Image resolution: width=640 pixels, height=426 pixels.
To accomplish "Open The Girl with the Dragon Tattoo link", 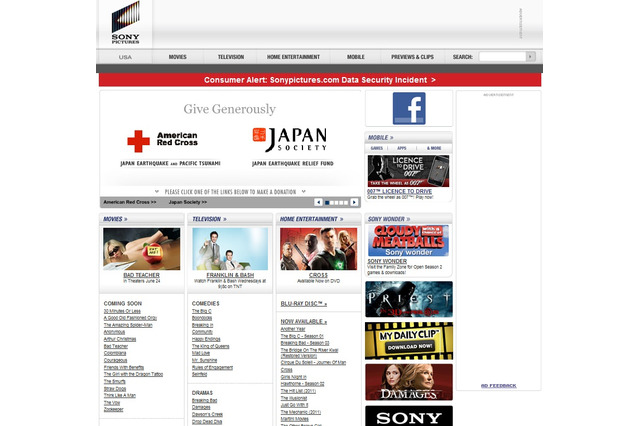I will (x=133, y=374).
